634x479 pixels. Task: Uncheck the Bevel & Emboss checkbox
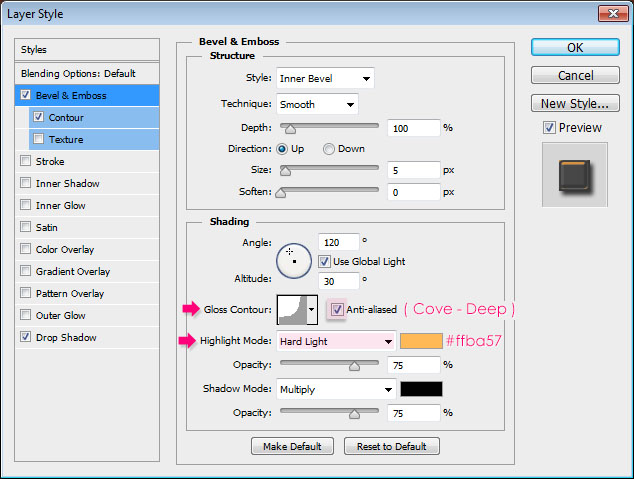coord(25,95)
